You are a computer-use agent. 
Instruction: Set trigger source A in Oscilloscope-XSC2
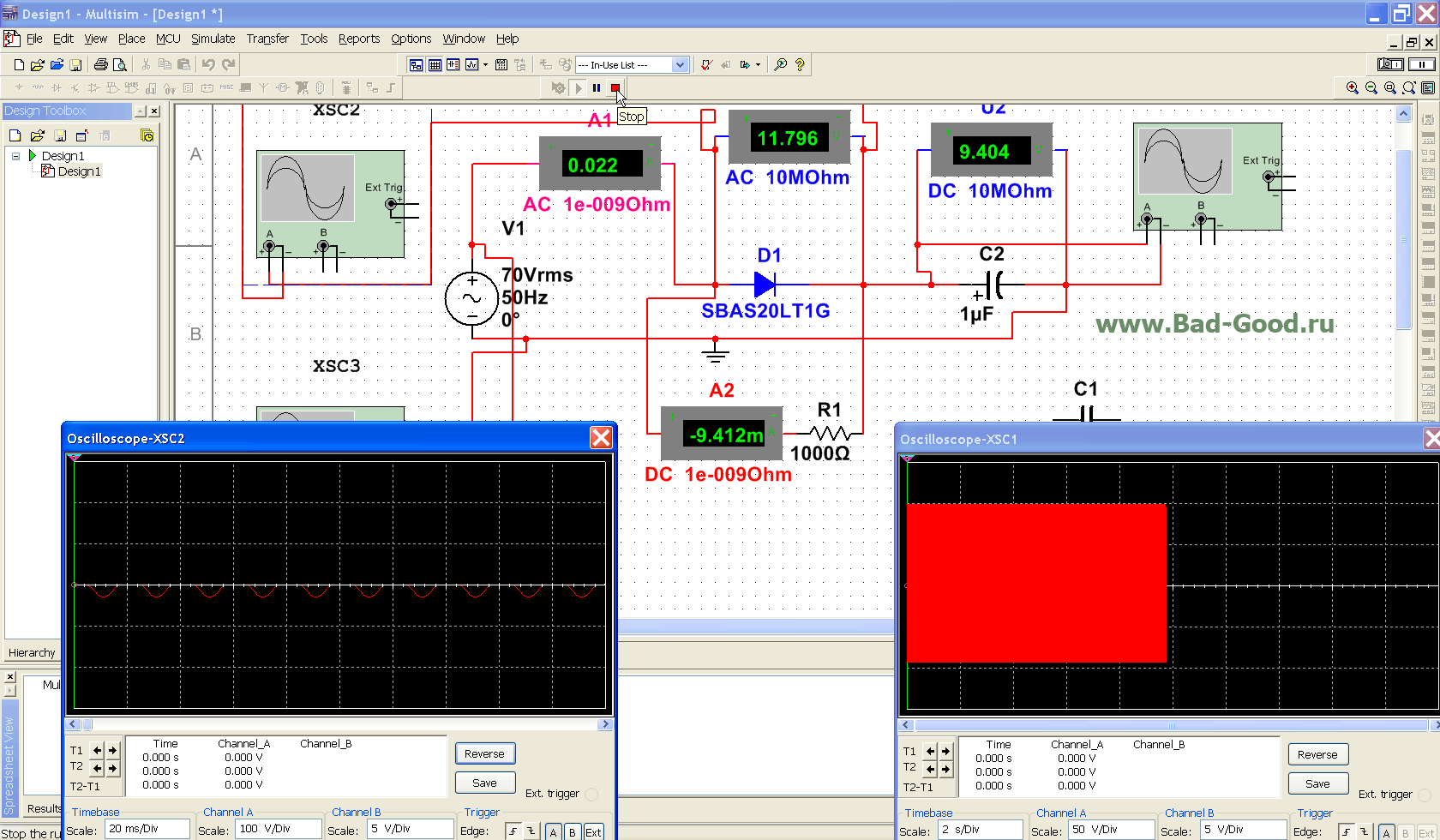[554, 831]
